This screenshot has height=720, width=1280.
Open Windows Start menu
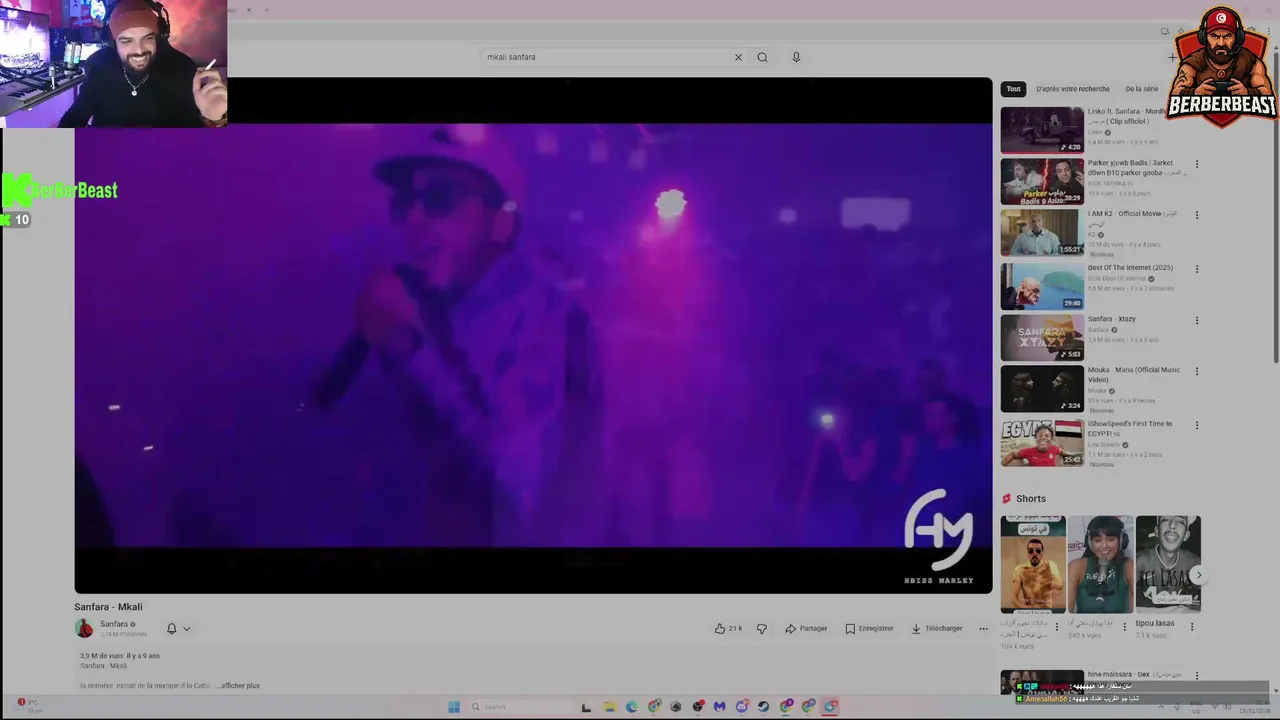[x=454, y=707]
